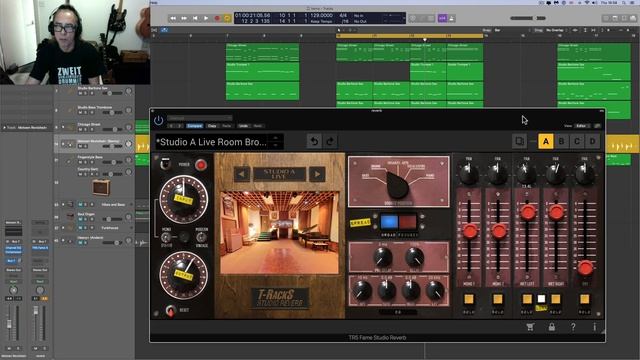The height and width of the screenshot is (360, 640).
Task: Click the tempo value in the LCD display
Action: (321, 15)
